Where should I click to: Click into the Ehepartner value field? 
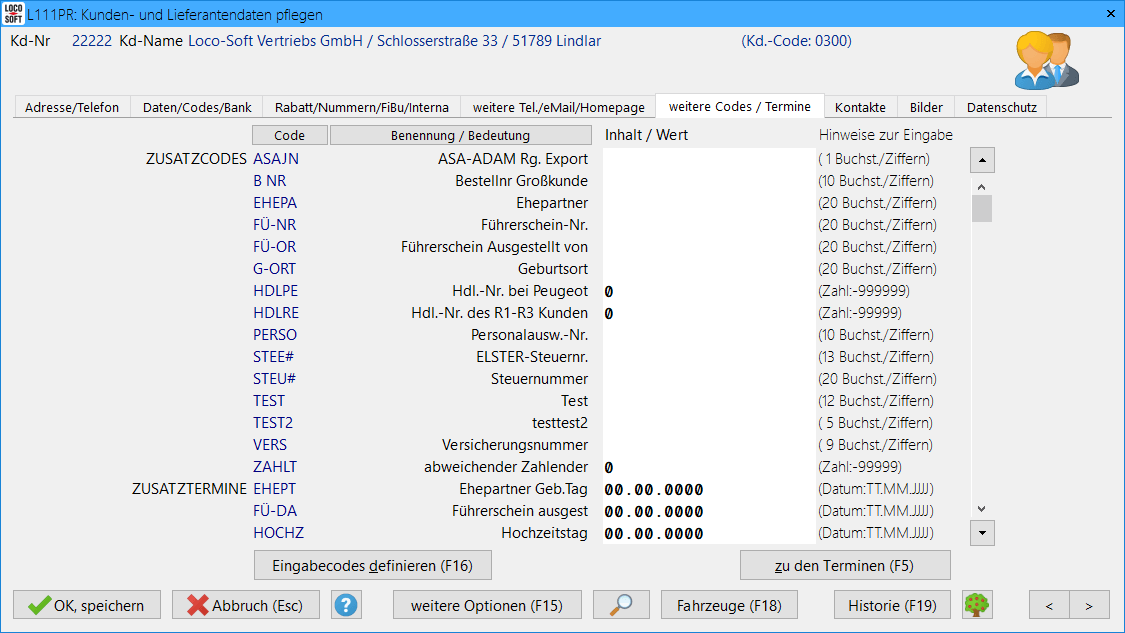click(709, 203)
